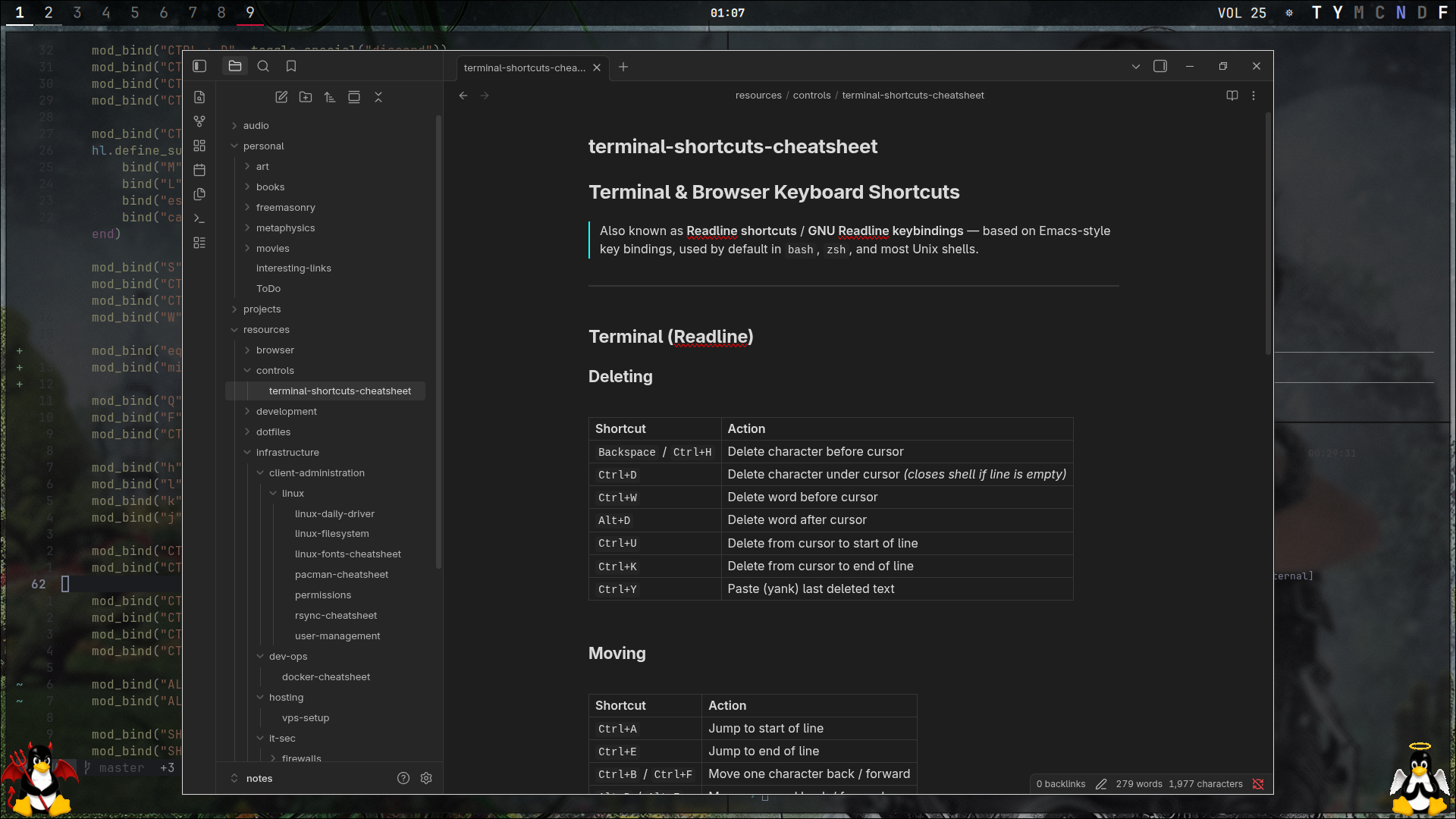Open the rsync-cheatsheet note
The height and width of the screenshot is (819, 1456).
click(336, 616)
